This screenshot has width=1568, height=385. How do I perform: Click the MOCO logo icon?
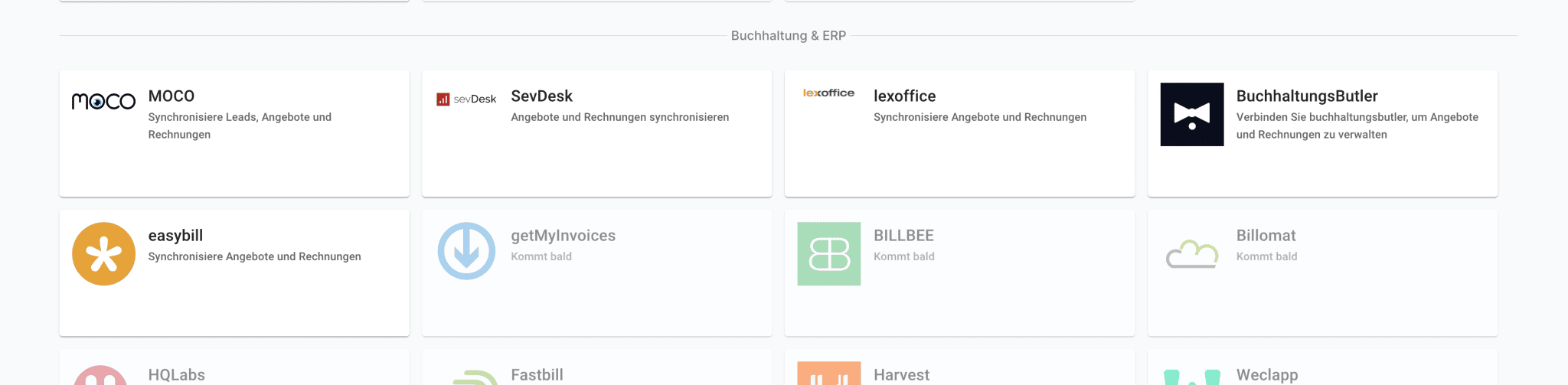(x=103, y=101)
